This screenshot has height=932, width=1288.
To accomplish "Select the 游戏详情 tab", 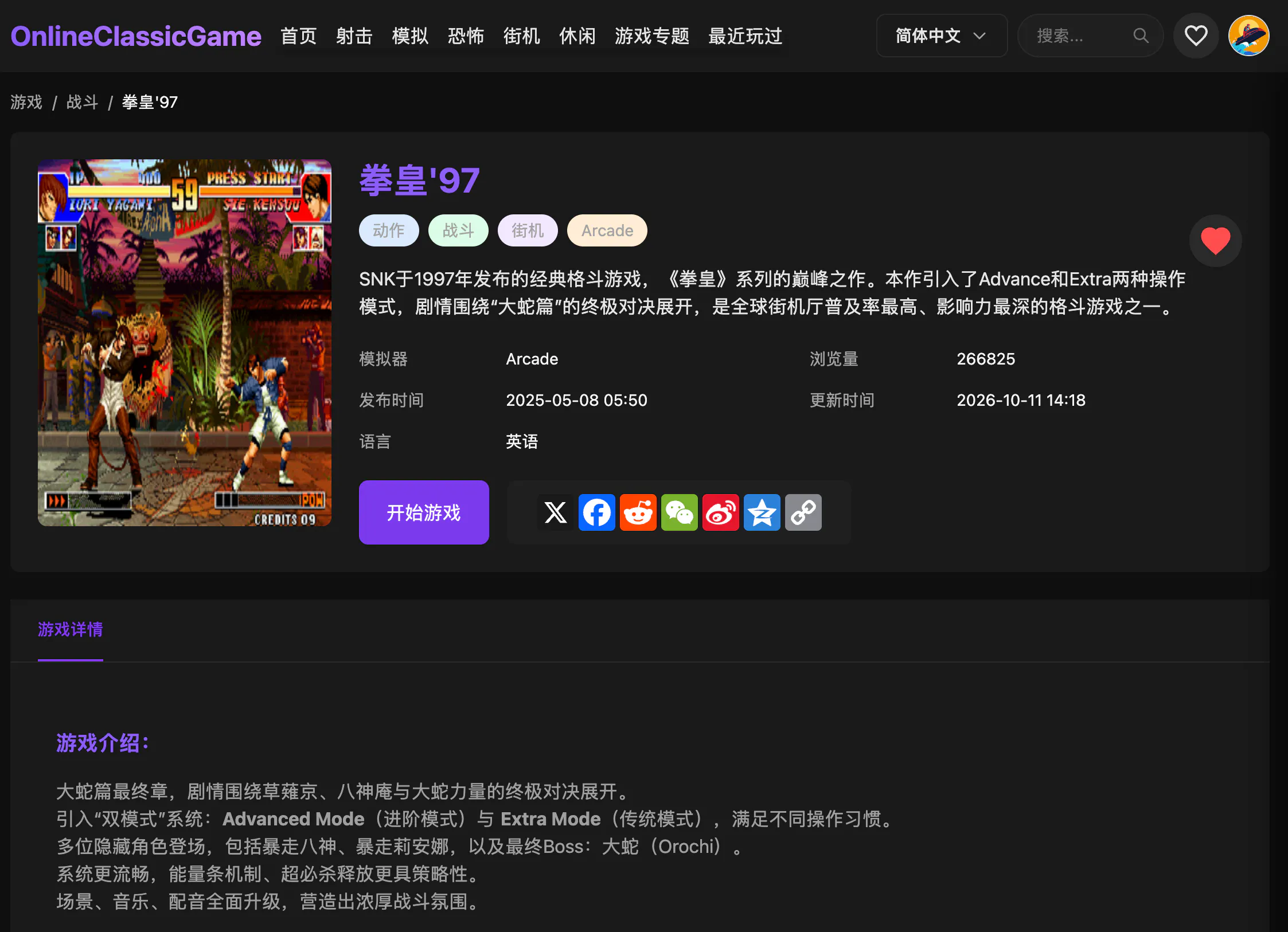I will (71, 629).
